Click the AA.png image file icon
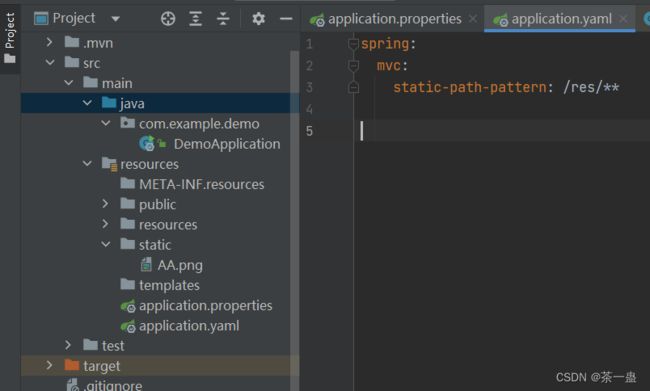The image size is (650, 391). pyautogui.click(x=146, y=265)
